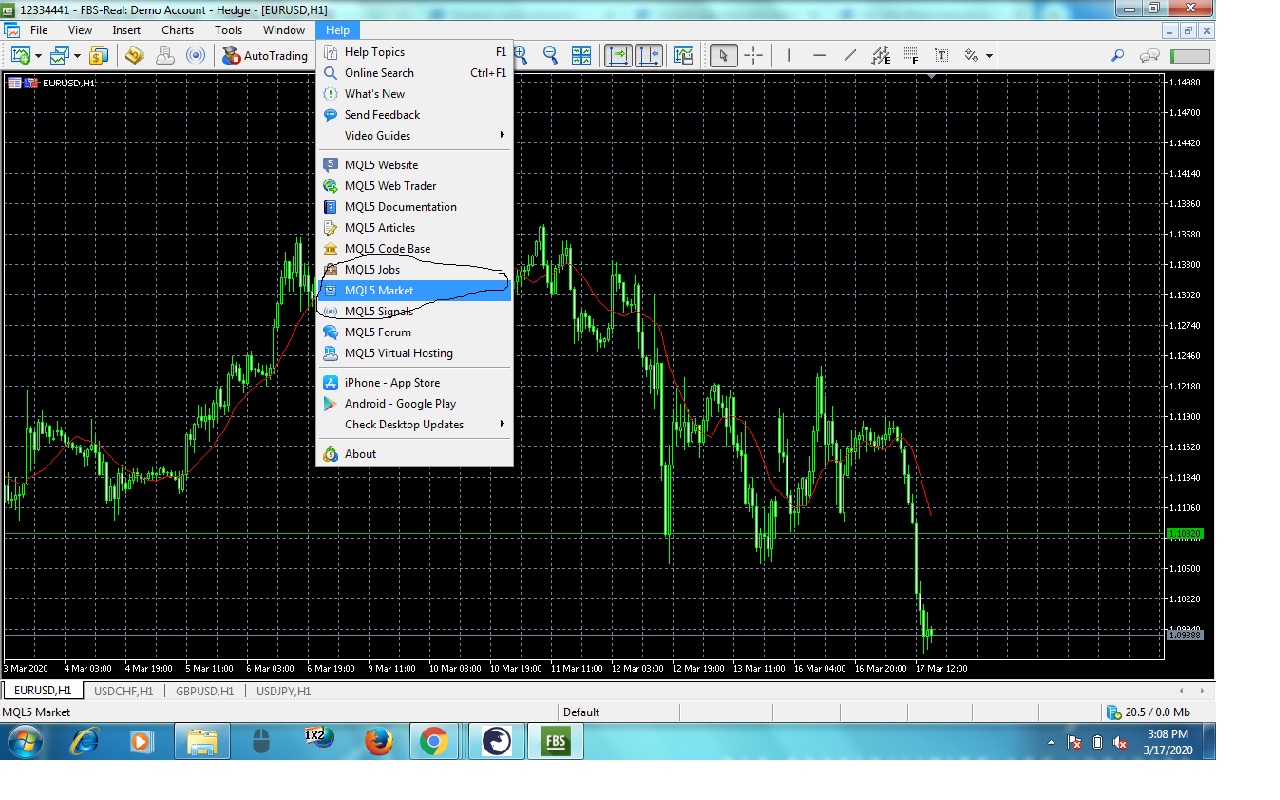Viewport: 1280px width, 800px height.
Task: Choose Help Topics from the menu
Action: pyautogui.click(x=414, y=52)
